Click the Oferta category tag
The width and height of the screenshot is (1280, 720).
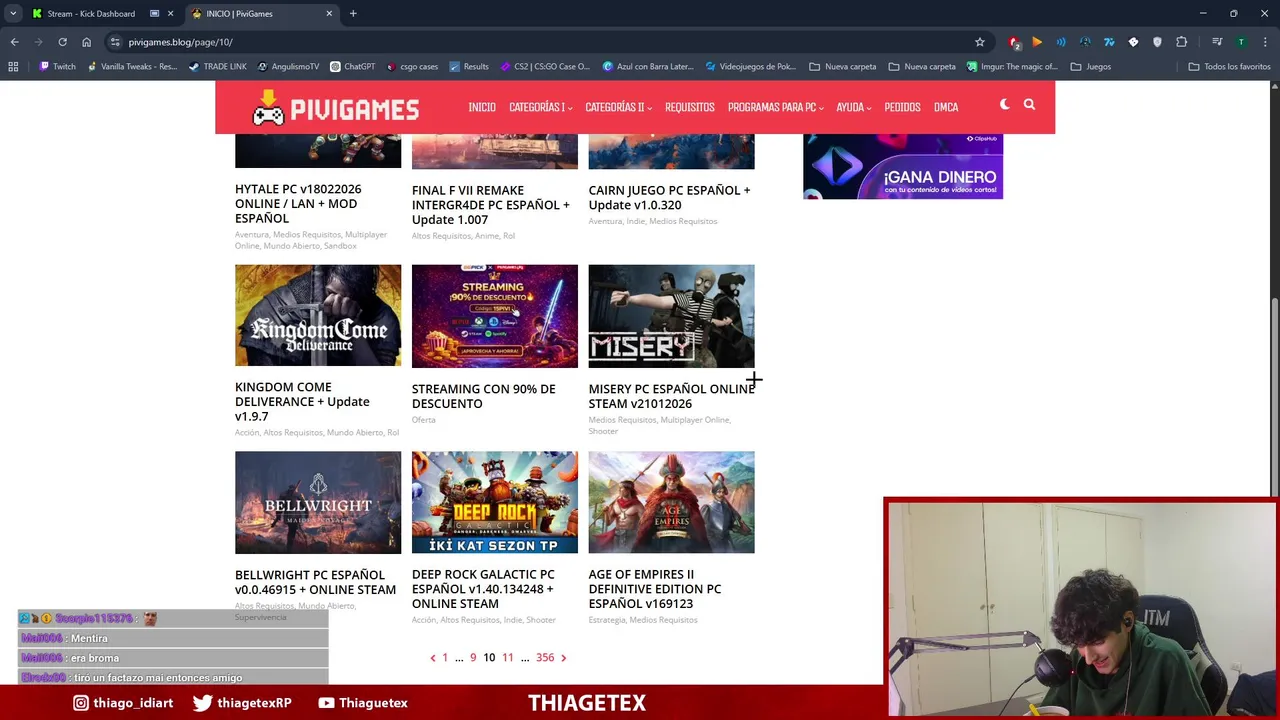[x=424, y=420]
